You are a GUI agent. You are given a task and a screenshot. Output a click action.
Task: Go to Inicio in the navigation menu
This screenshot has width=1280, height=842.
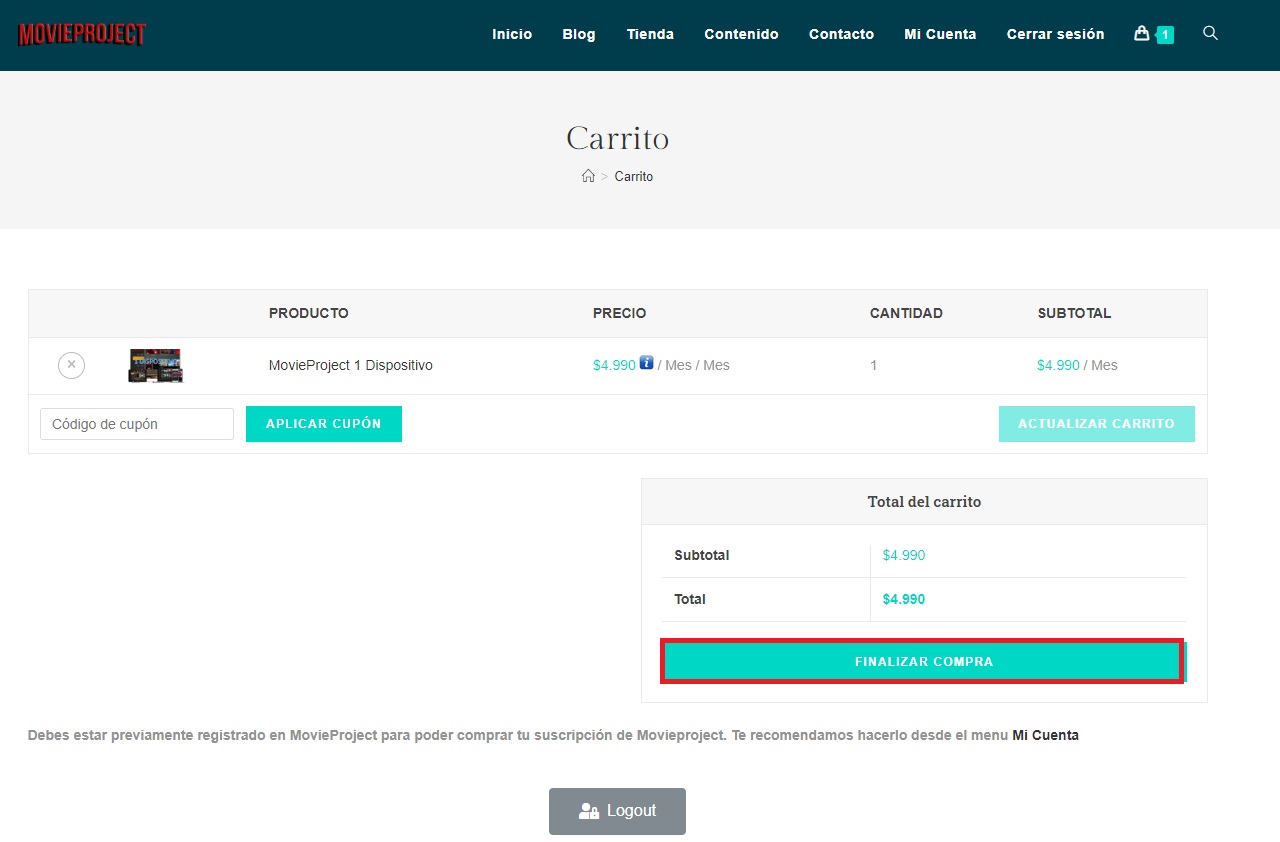pyautogui.click(x=512, y=34)
